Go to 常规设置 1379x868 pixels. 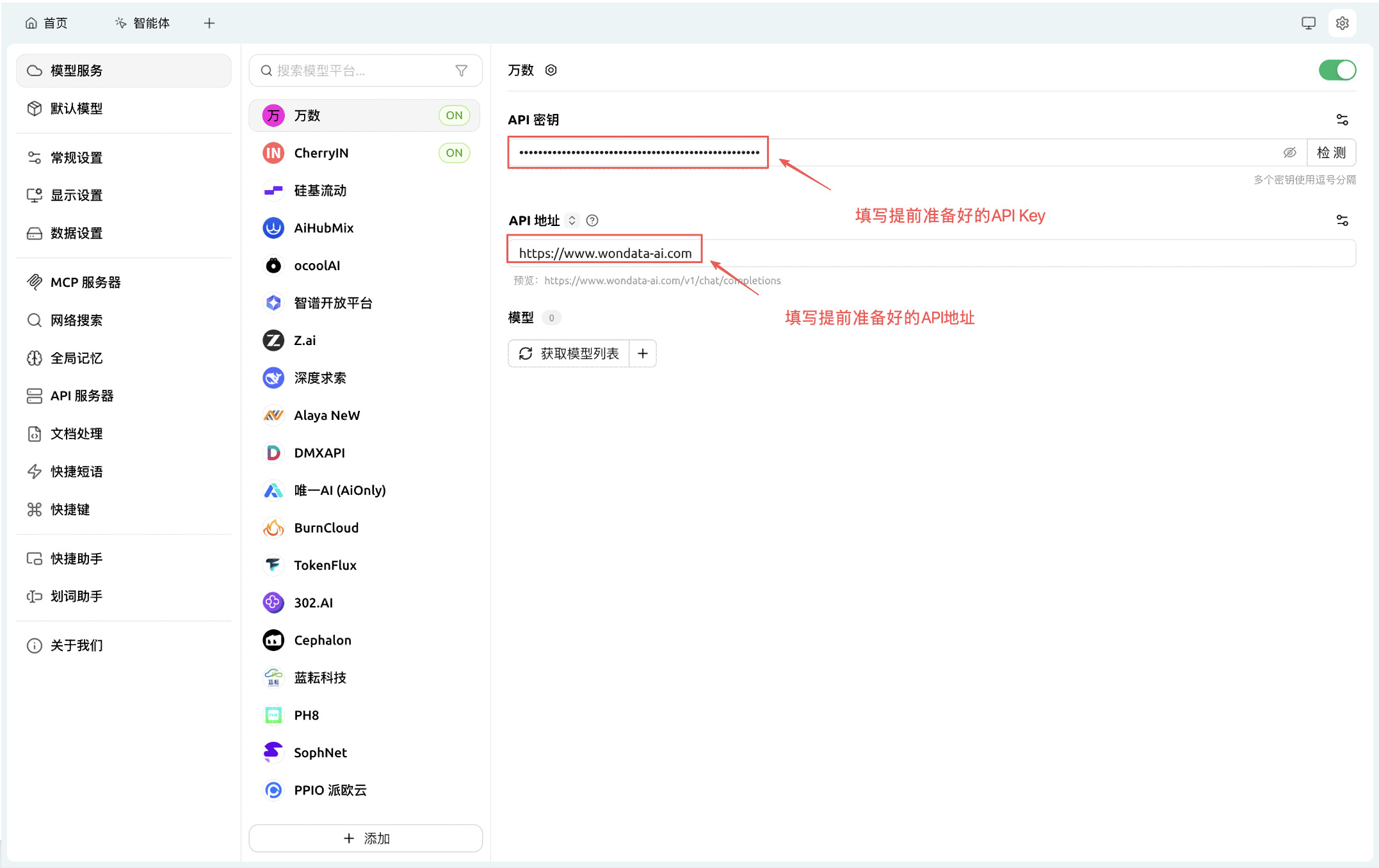(x=124, y=157)
